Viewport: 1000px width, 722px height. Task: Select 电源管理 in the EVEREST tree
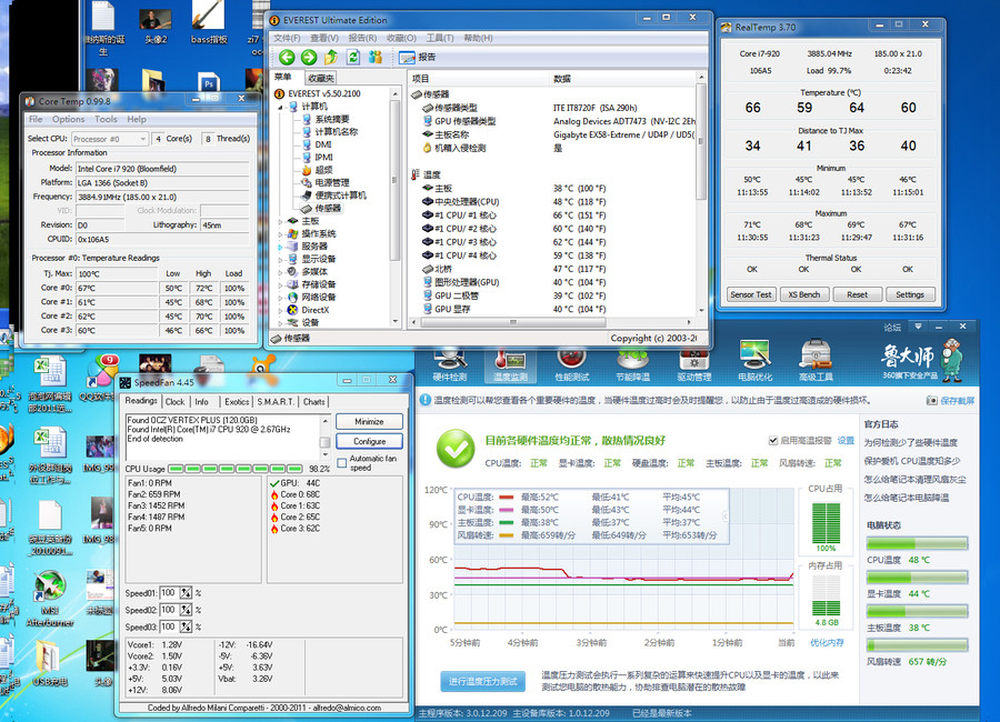(x=332, y=183)
